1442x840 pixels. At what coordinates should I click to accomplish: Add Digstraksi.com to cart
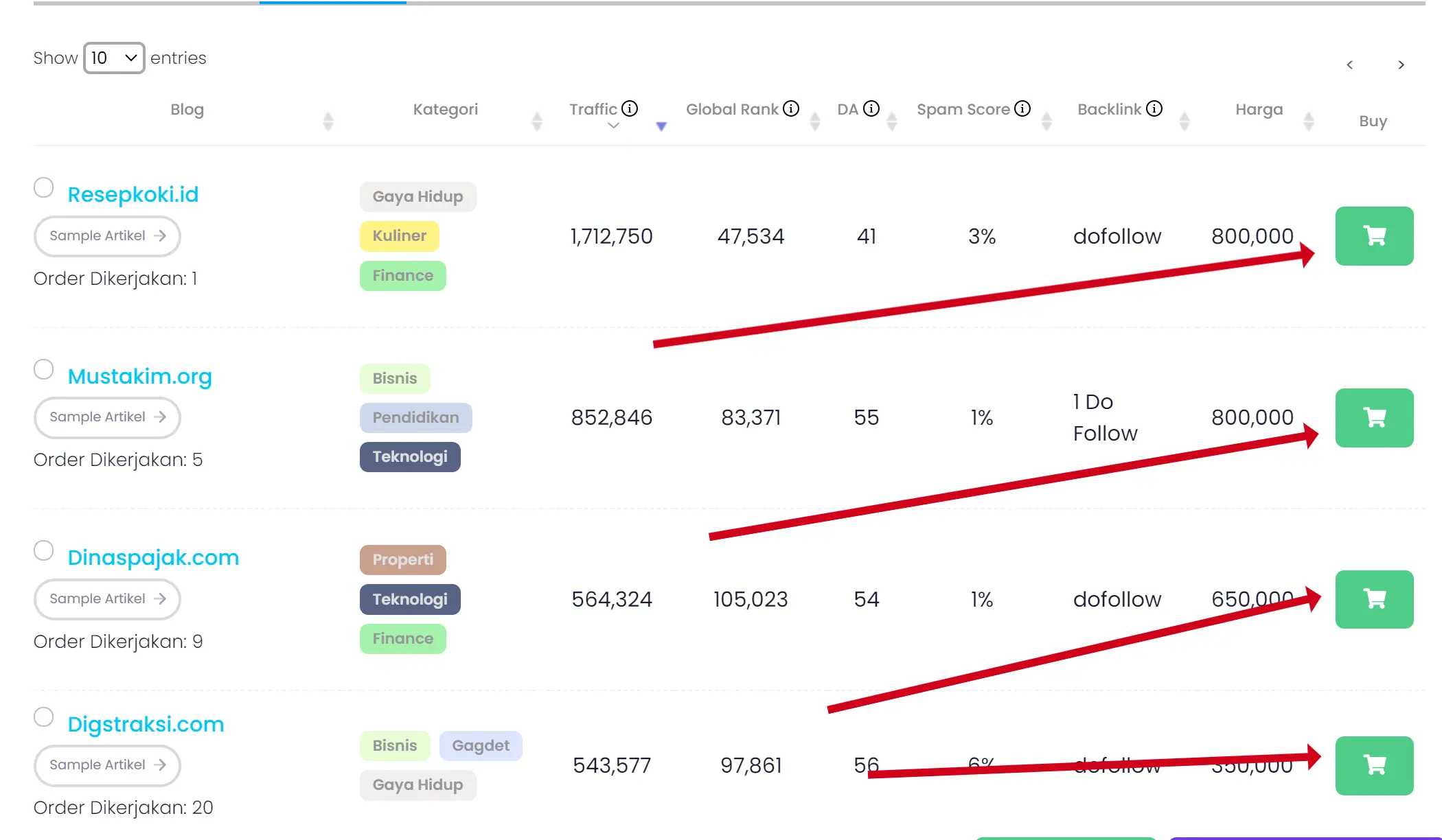(x=1374, y=765)
